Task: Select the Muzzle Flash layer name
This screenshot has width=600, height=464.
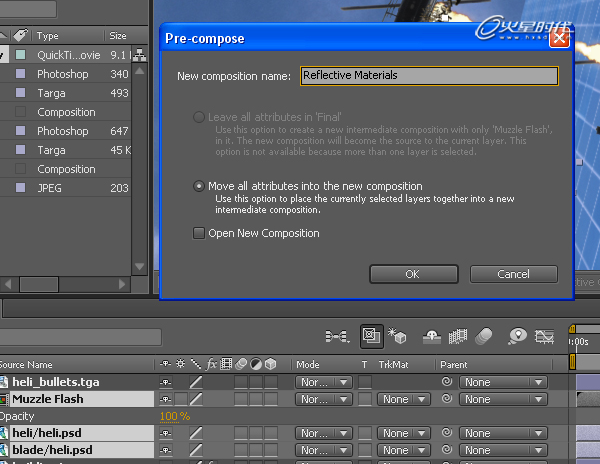Action: tap(48, 399)
